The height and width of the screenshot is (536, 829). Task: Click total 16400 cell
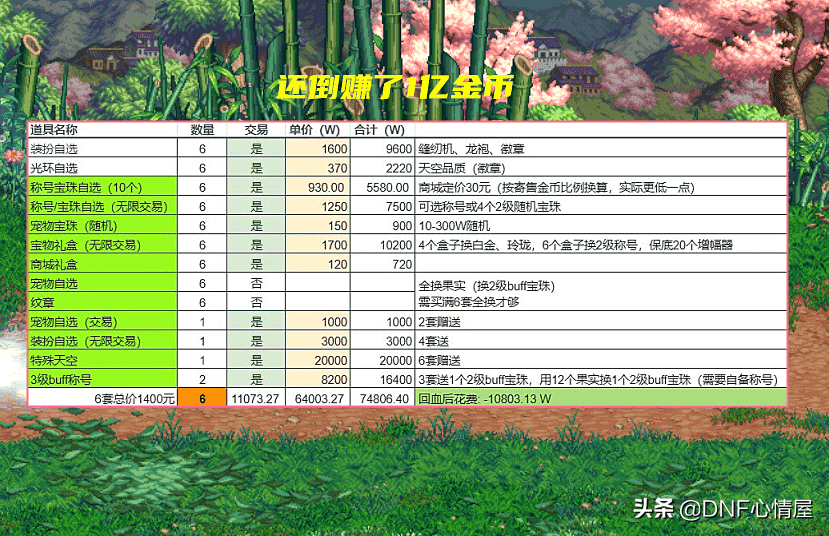coord(382,379)
